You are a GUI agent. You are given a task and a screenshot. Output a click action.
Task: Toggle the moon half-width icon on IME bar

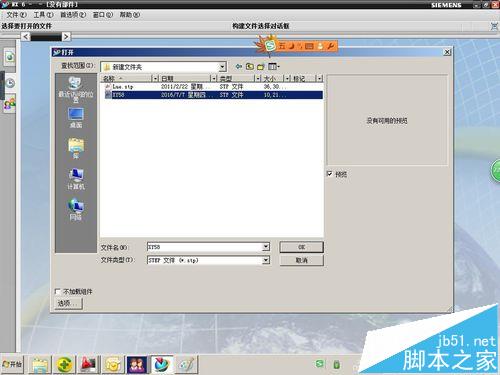click(x=292, y=46)
